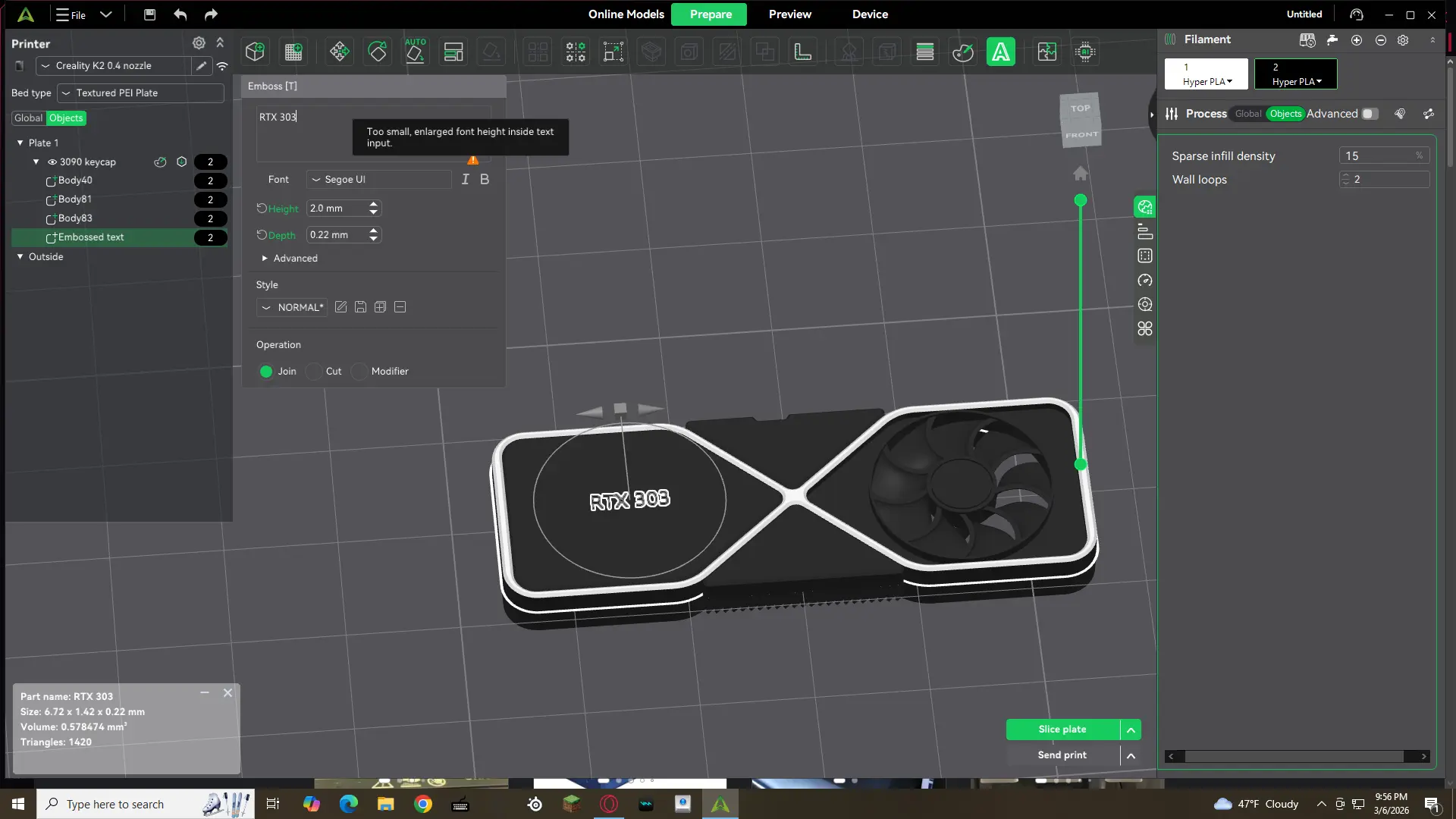Open printer settings gear icon

tap(199, 43)
